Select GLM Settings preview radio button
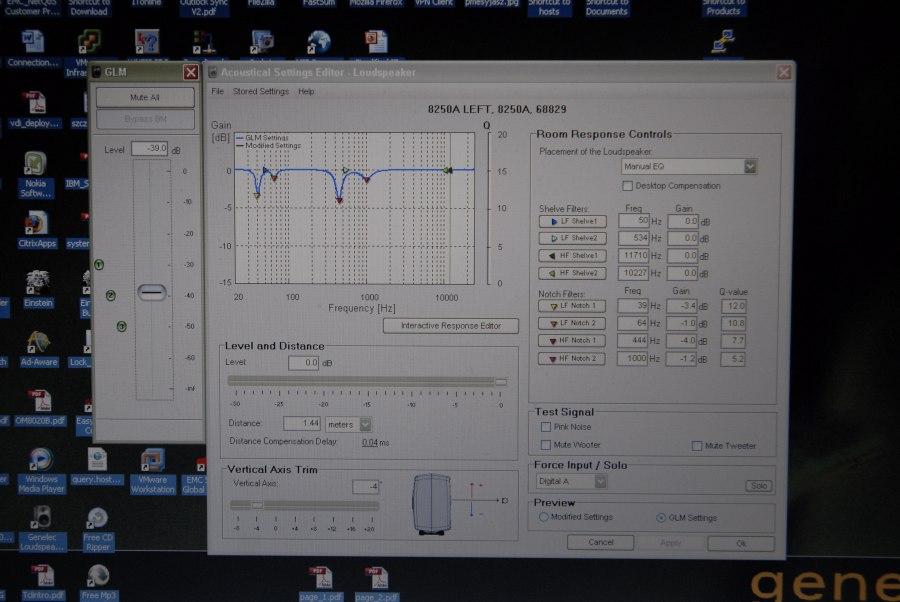Screen dimensions: 900x602 pos(661,518)
